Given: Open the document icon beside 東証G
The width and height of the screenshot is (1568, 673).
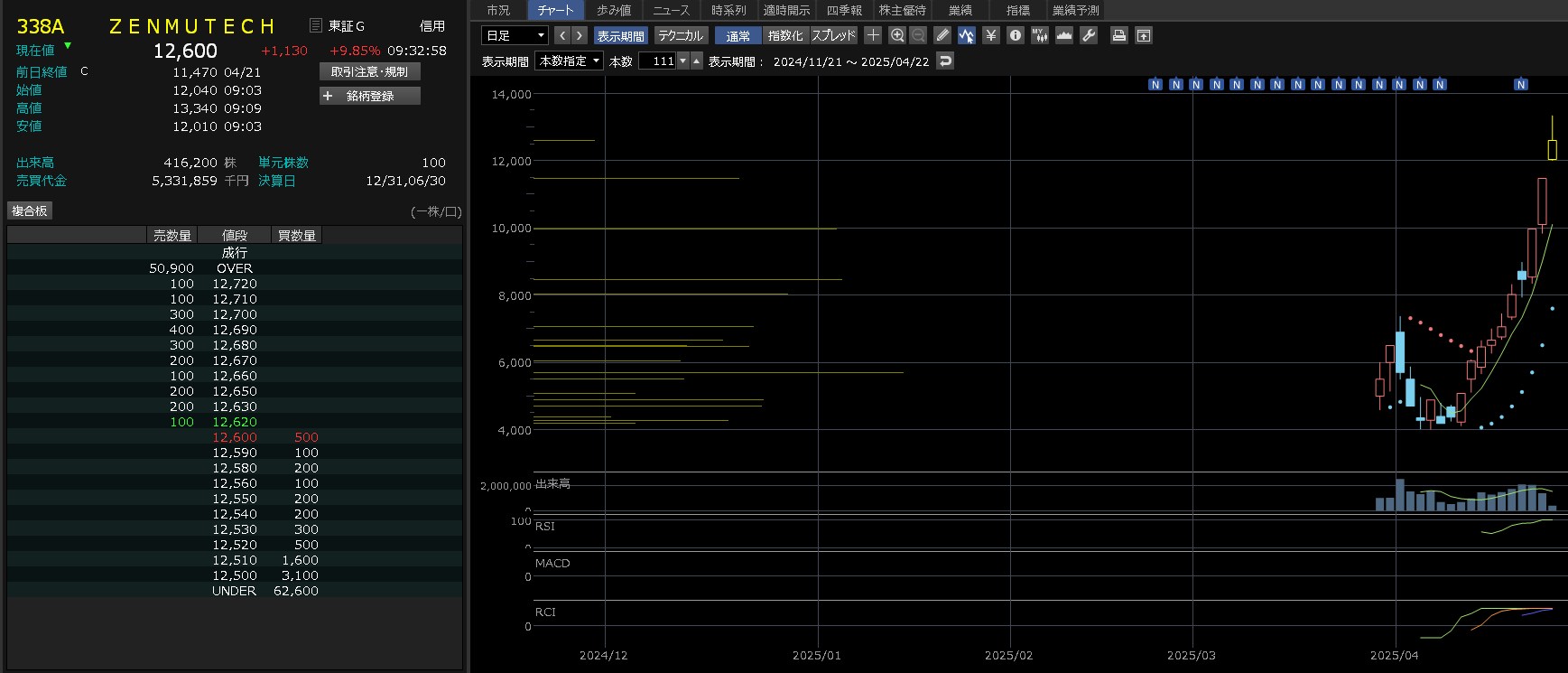Looking at the screenshot, I should (x=316, y=26).
